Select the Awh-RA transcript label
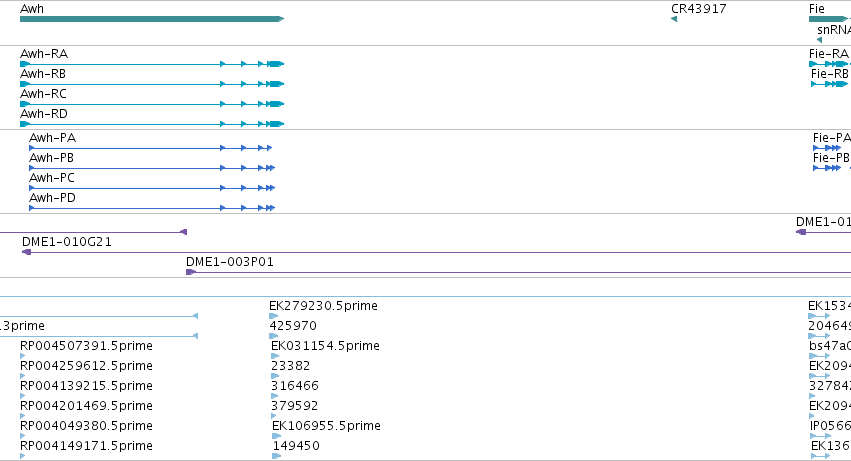Viewport: 851px width, 461px height. [x=44, y=54]
